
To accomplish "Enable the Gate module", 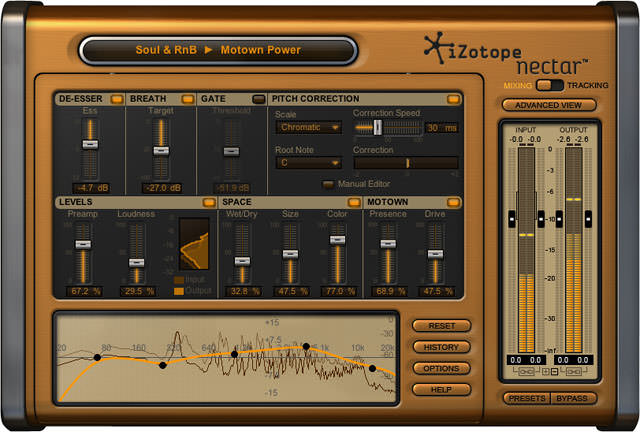I will (259, 99).
